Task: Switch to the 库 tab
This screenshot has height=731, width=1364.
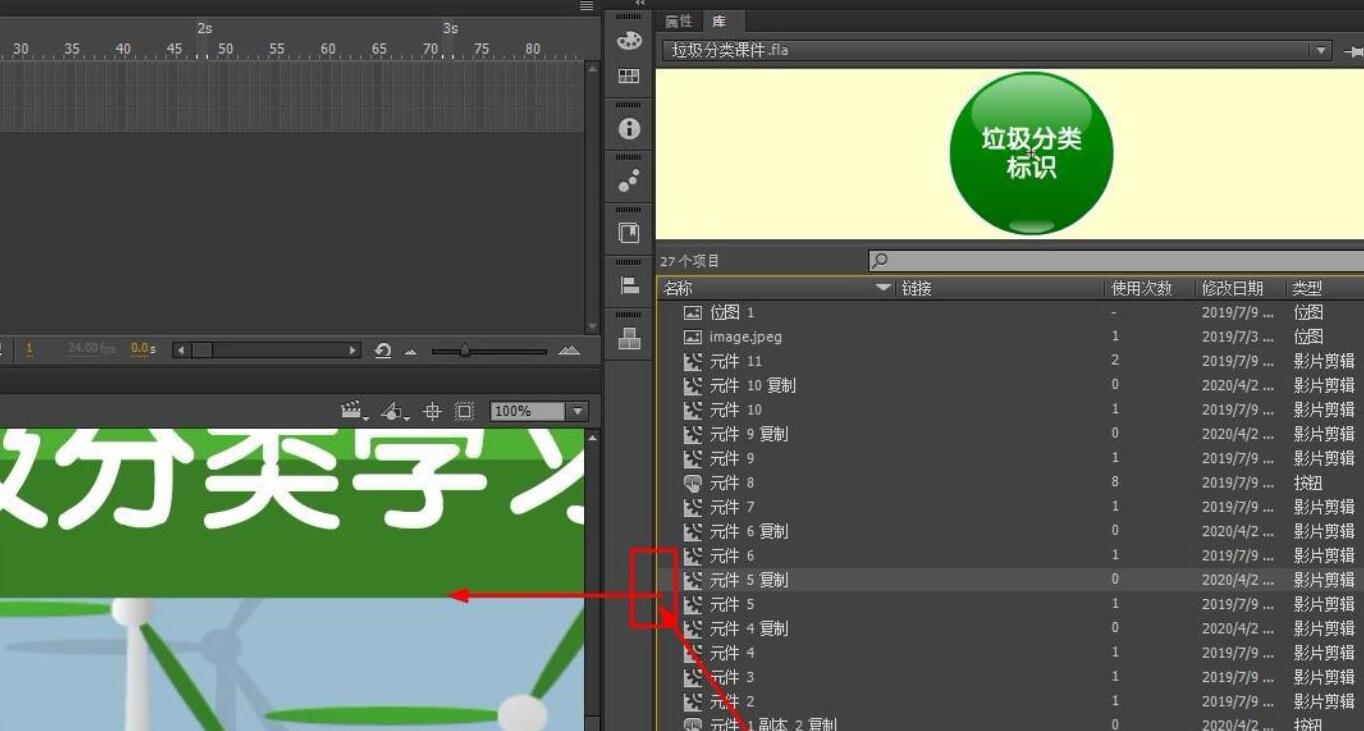Action: tap(719, 21)
